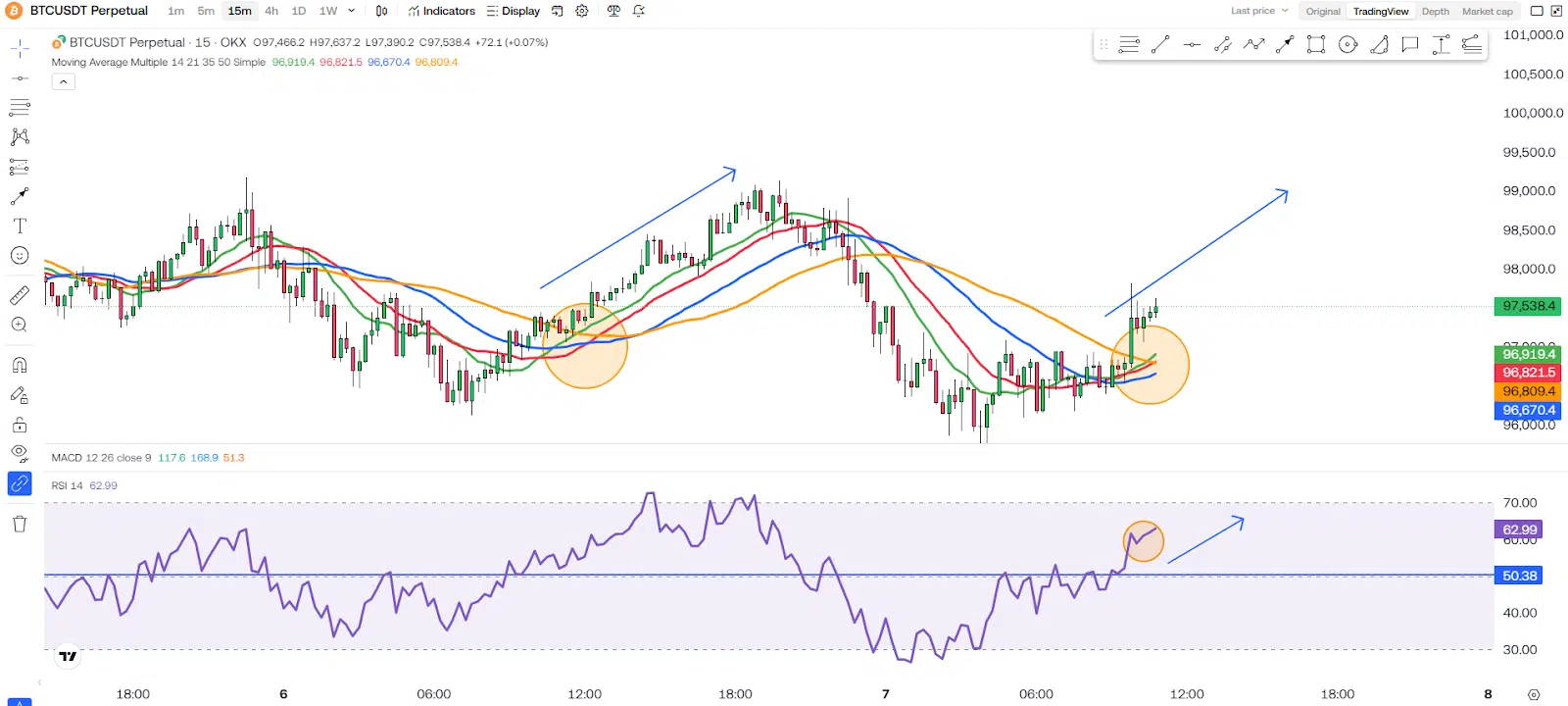This screenshot has width=1568, height=706.
Task: Collapse the indicator legend chevron
Action: coord(63,82)
